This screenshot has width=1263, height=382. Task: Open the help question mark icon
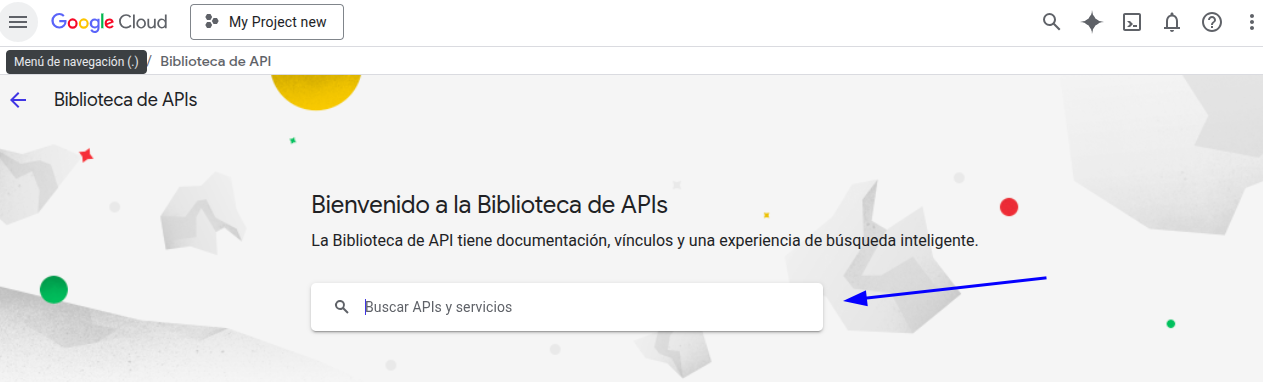tap(1212, 22)
